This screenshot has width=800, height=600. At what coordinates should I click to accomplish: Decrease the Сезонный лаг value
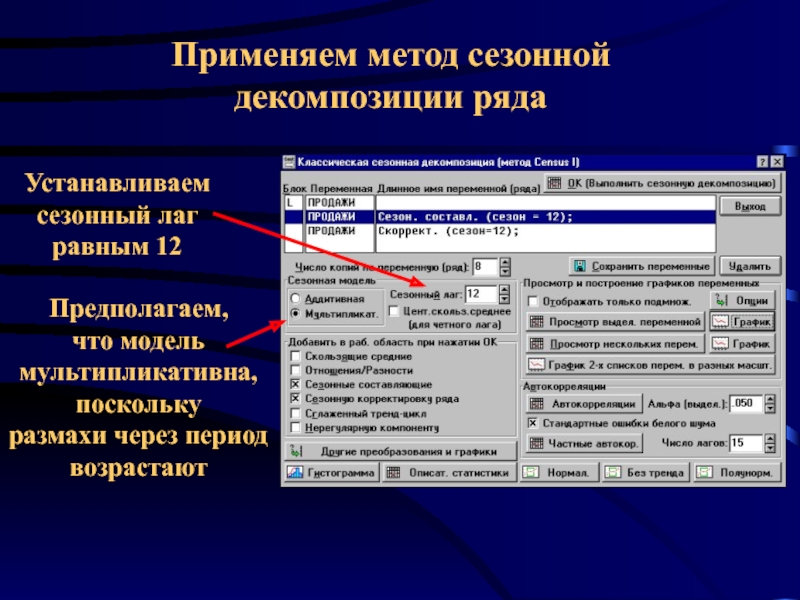click(x=504, y=298)
